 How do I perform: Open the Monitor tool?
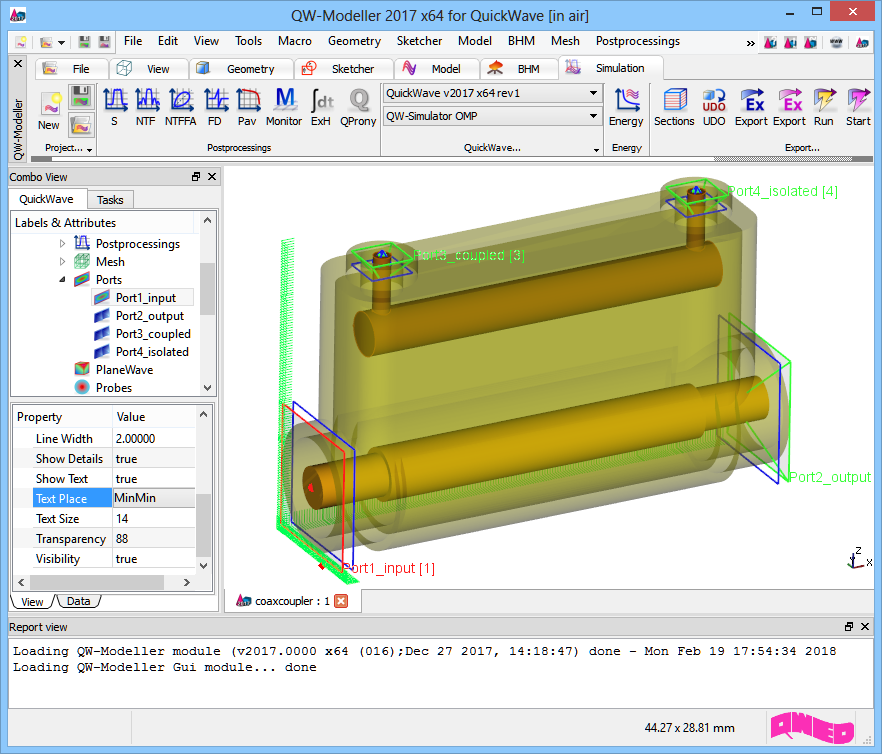pos(284,106)
